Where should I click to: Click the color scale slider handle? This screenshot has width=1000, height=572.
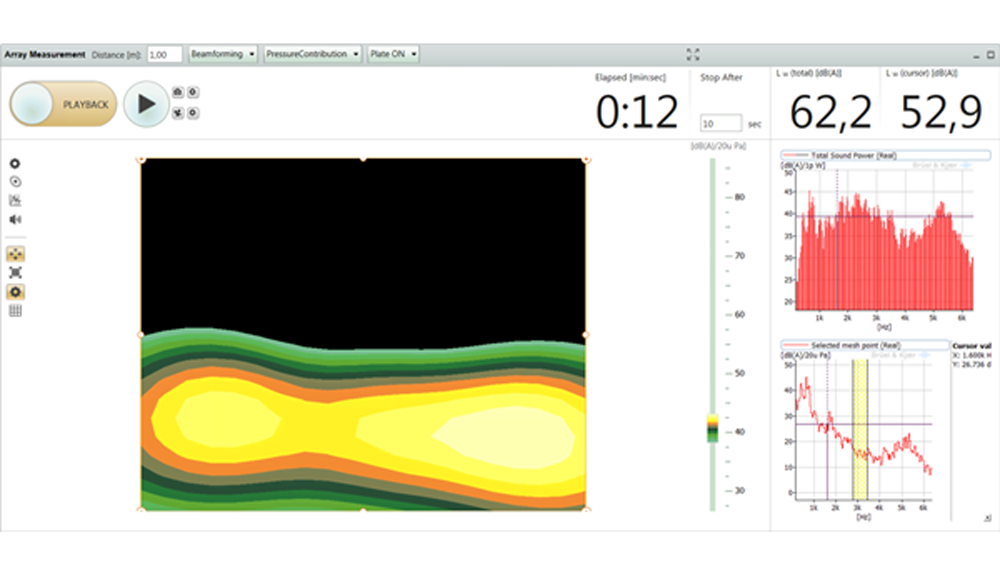click(x=713, y=427)
